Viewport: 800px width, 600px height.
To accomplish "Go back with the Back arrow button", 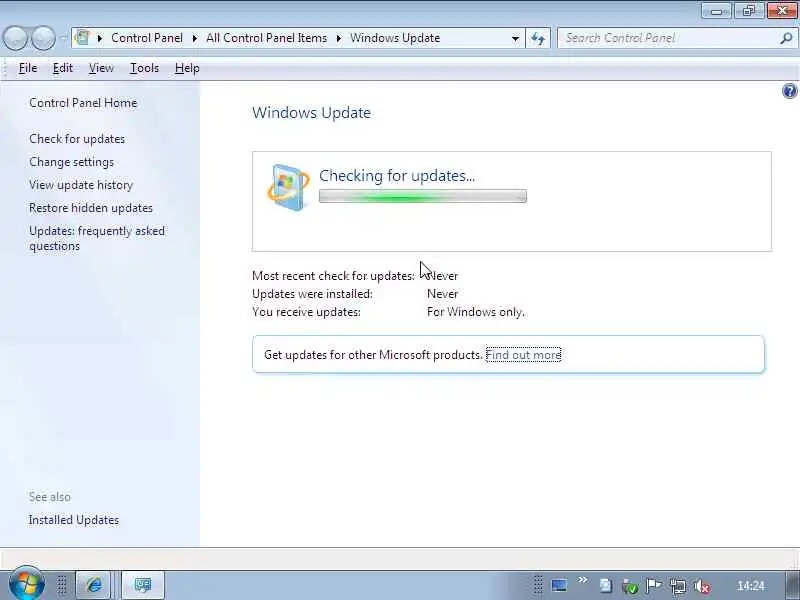I will (15, 38).
